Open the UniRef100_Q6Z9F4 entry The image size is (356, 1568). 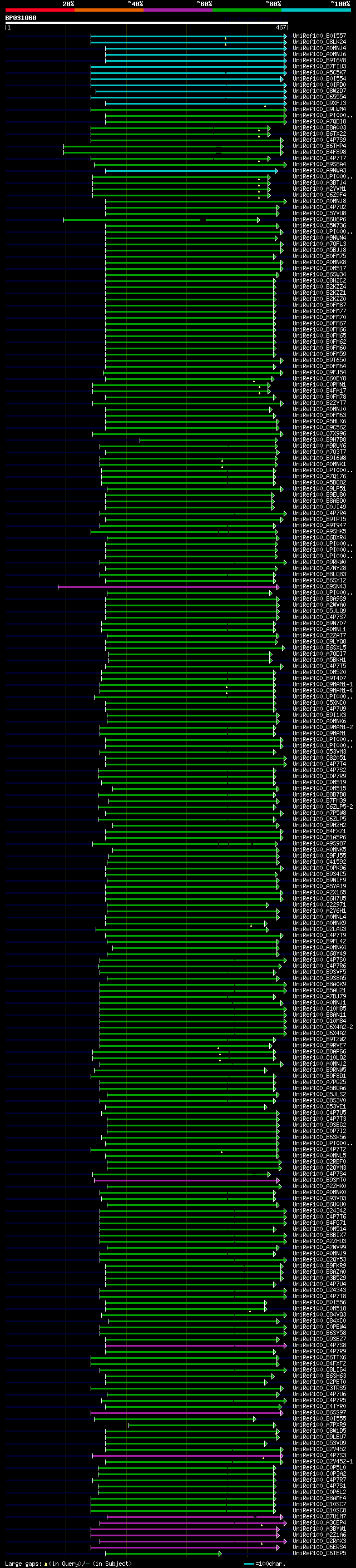[319, 195]
